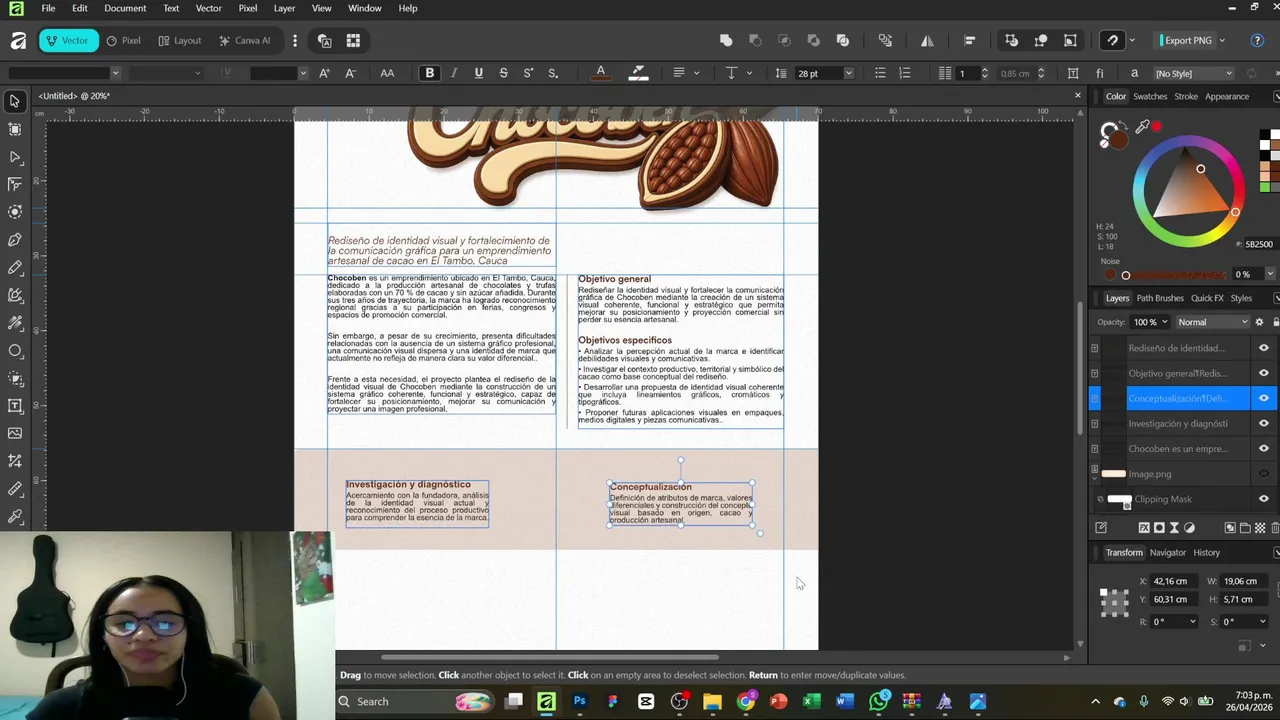
Task: Click the text color A icon
Action: 600,73
